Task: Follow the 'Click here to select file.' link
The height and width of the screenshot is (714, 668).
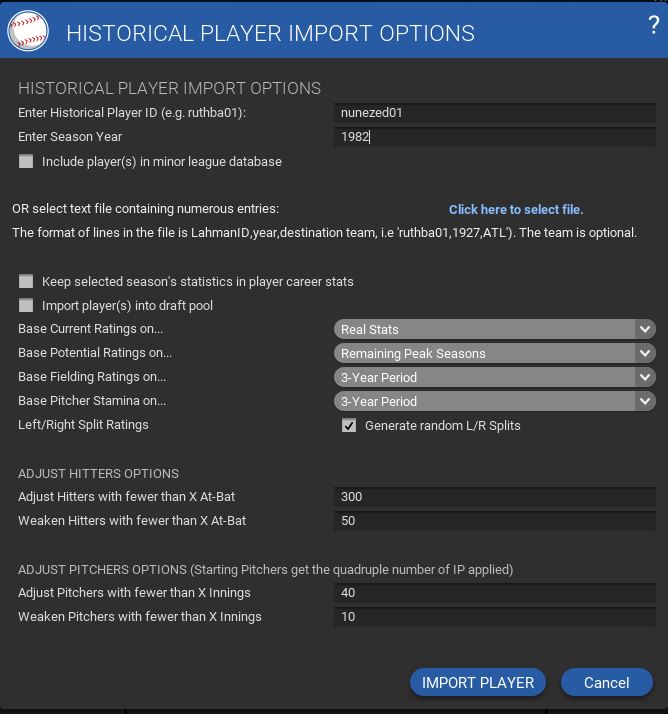Action: pos(515,209)
